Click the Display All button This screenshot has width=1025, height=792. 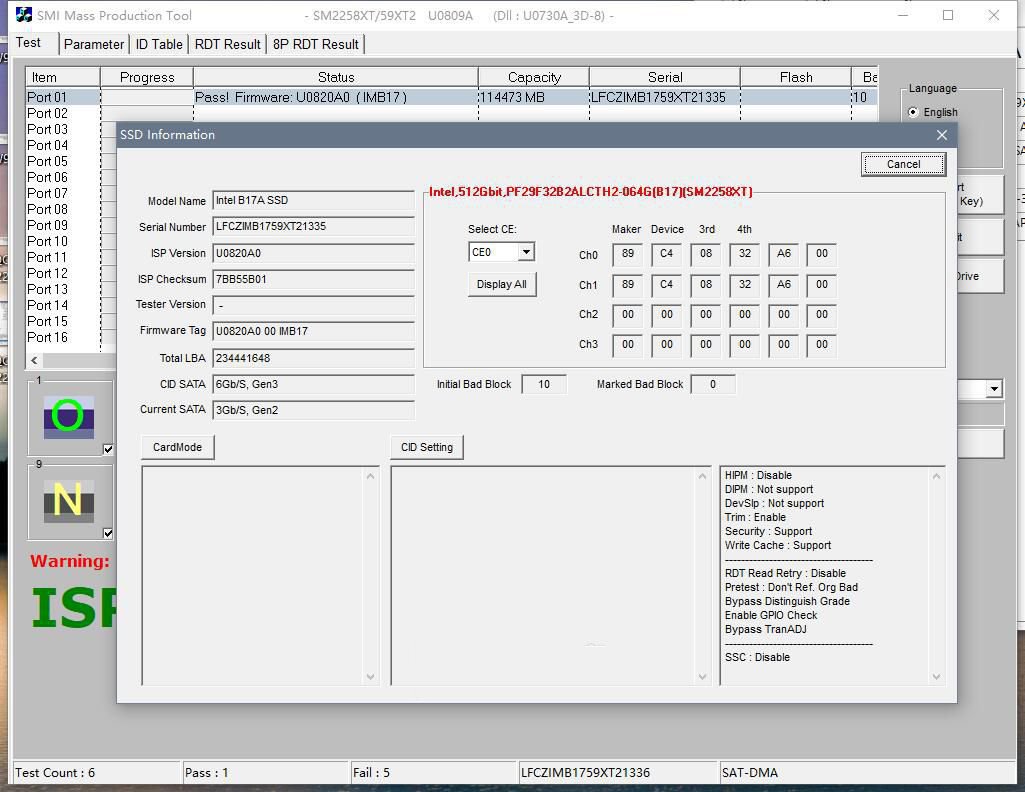point(501,285)
